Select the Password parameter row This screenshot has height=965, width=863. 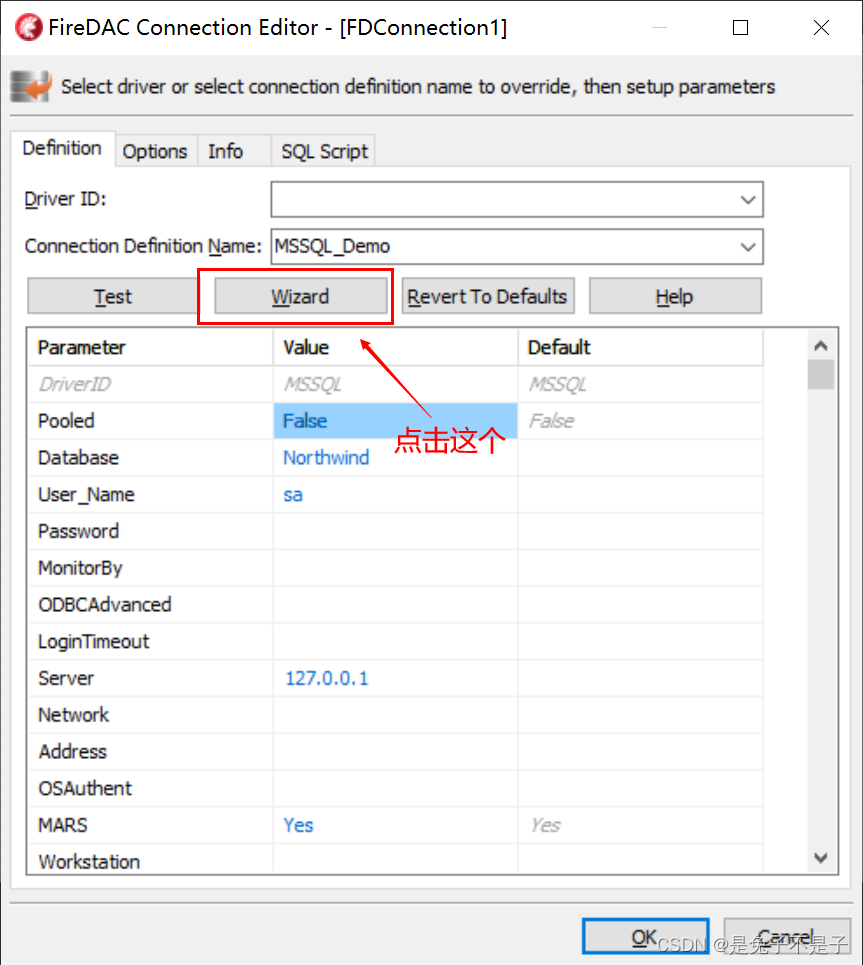click(150, 531)
